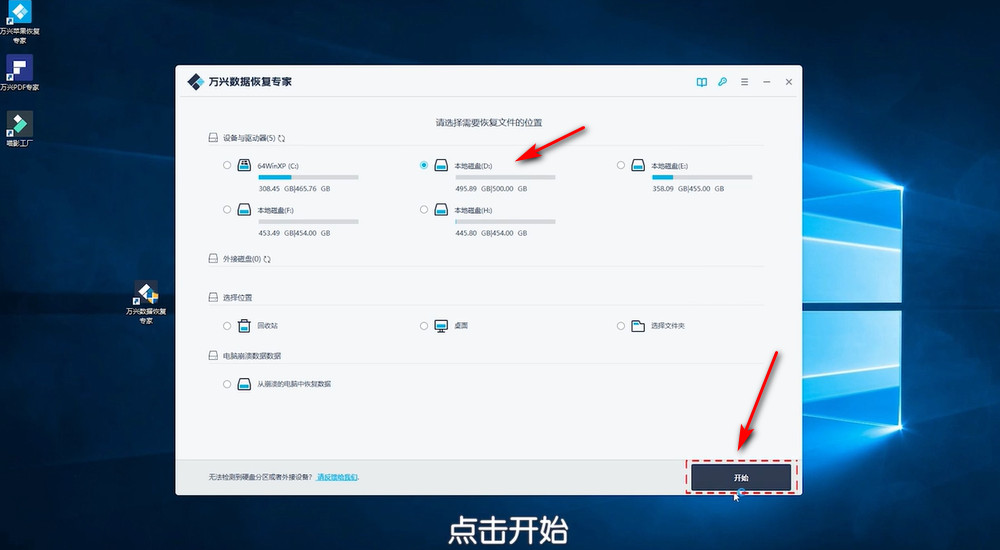Click the 无法检测到硬盘分区或者外接设备? text
Screen dimensions: 1000x550
pos(261,477)
